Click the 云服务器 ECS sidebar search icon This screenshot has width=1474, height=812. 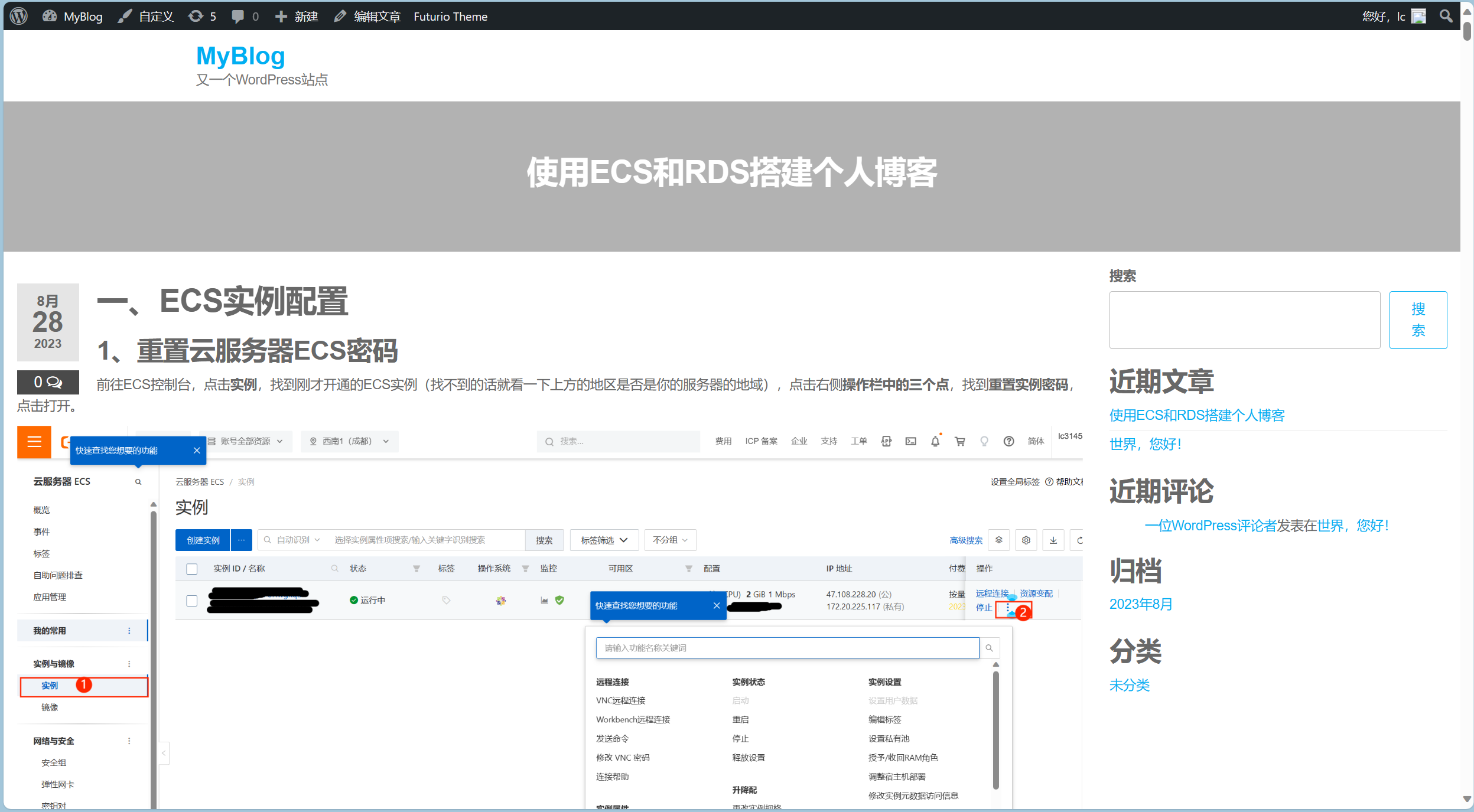click(x=138, y=482)
